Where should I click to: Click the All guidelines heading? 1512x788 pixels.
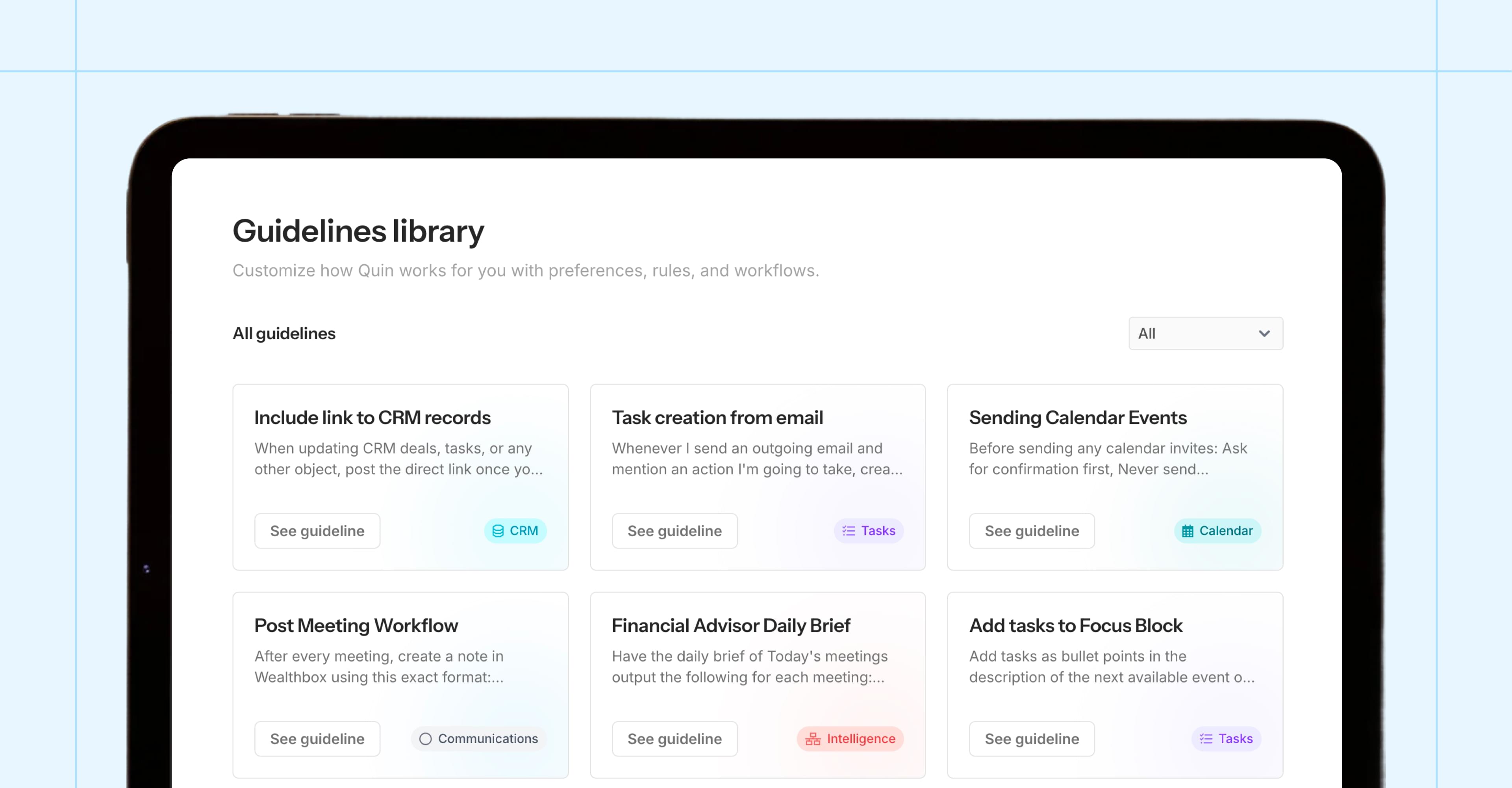[x=284, y=333]
